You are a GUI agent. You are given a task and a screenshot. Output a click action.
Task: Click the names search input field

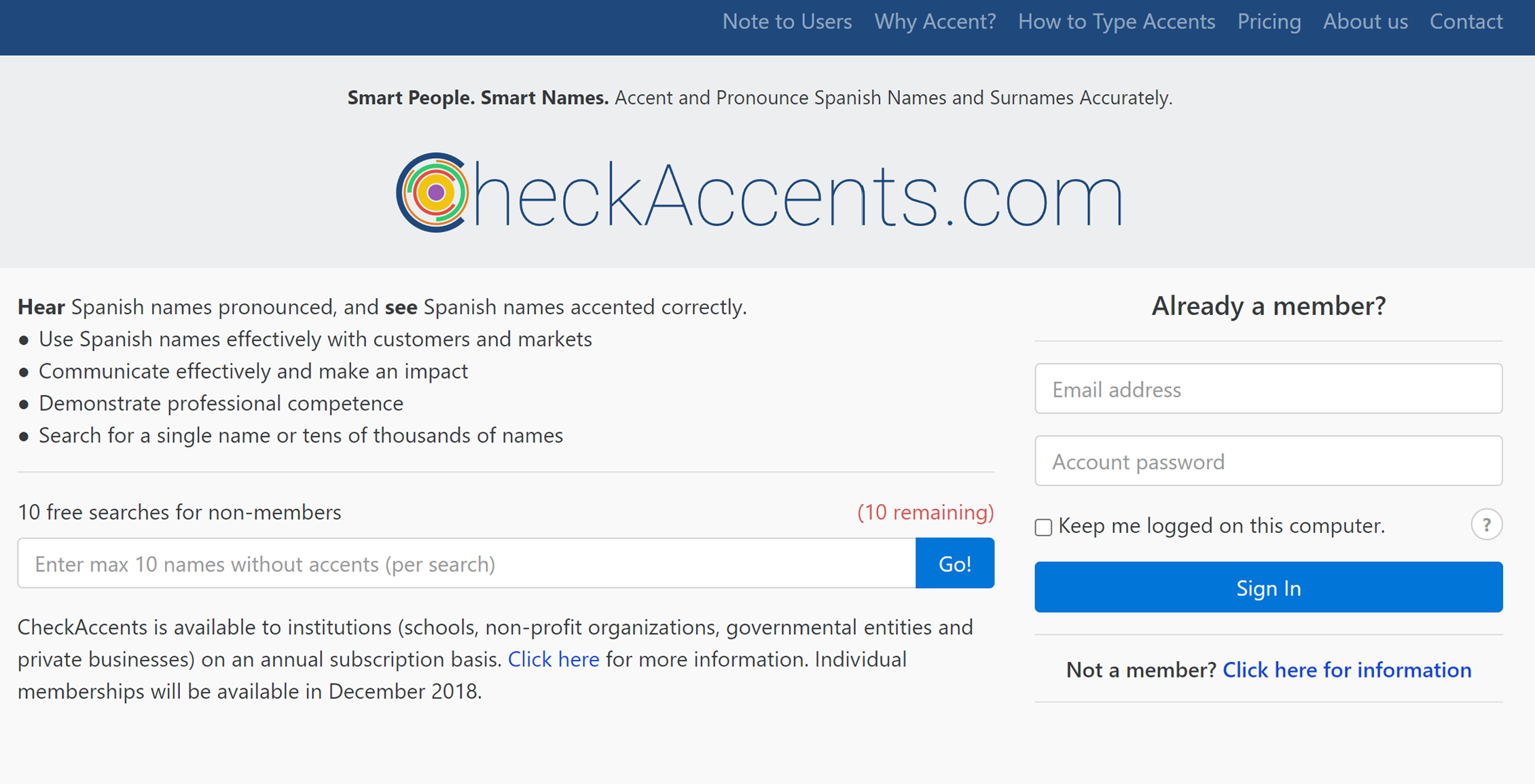tap(467, 563)
